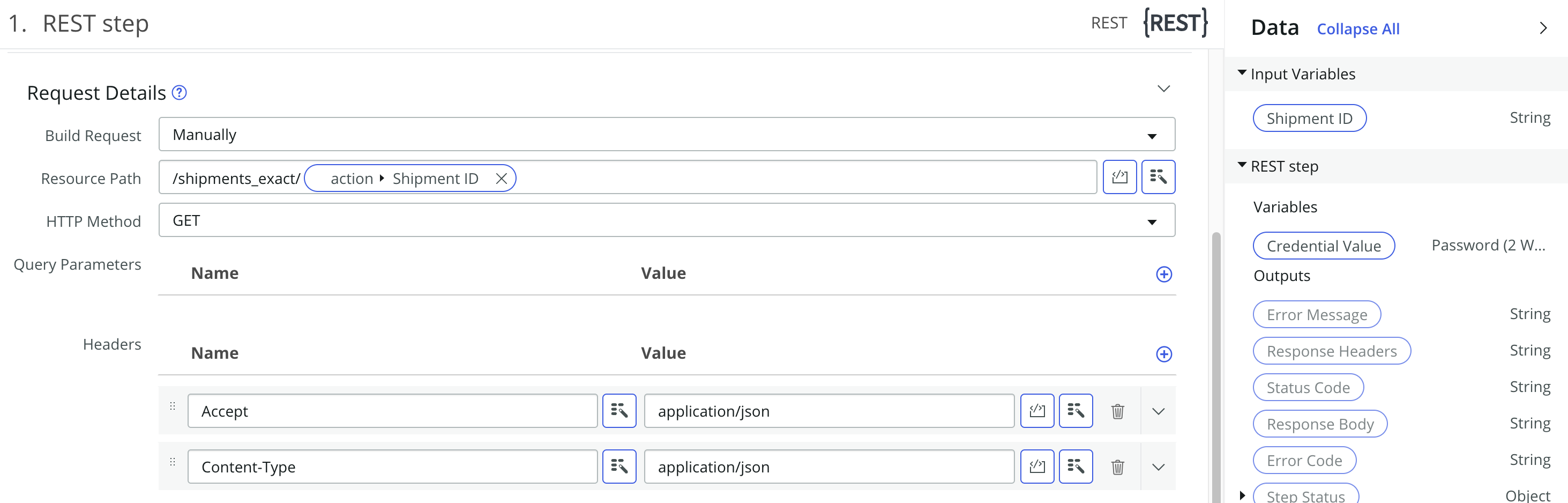Grab drag handle of Accept header row
This screenshot has height=503, width=1568.
click(172, 405)
